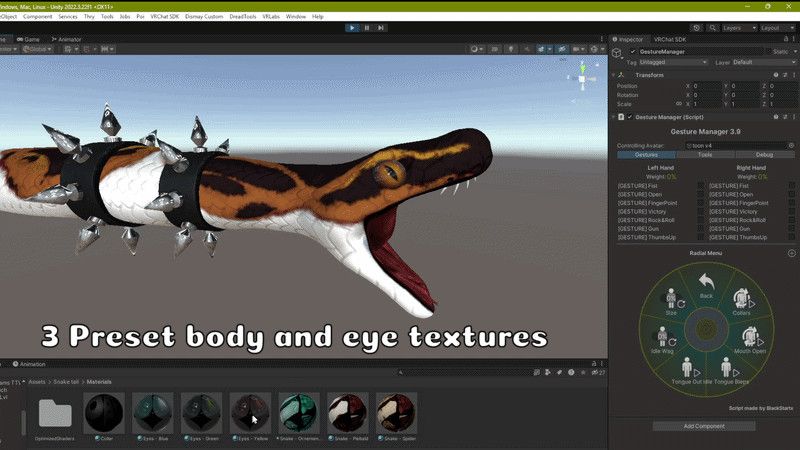This screenshot has width=800, height=450.
Task: Open the shading mode dropdown in scene toolbar
Action: pyautogui.click(x=477, y=49)
